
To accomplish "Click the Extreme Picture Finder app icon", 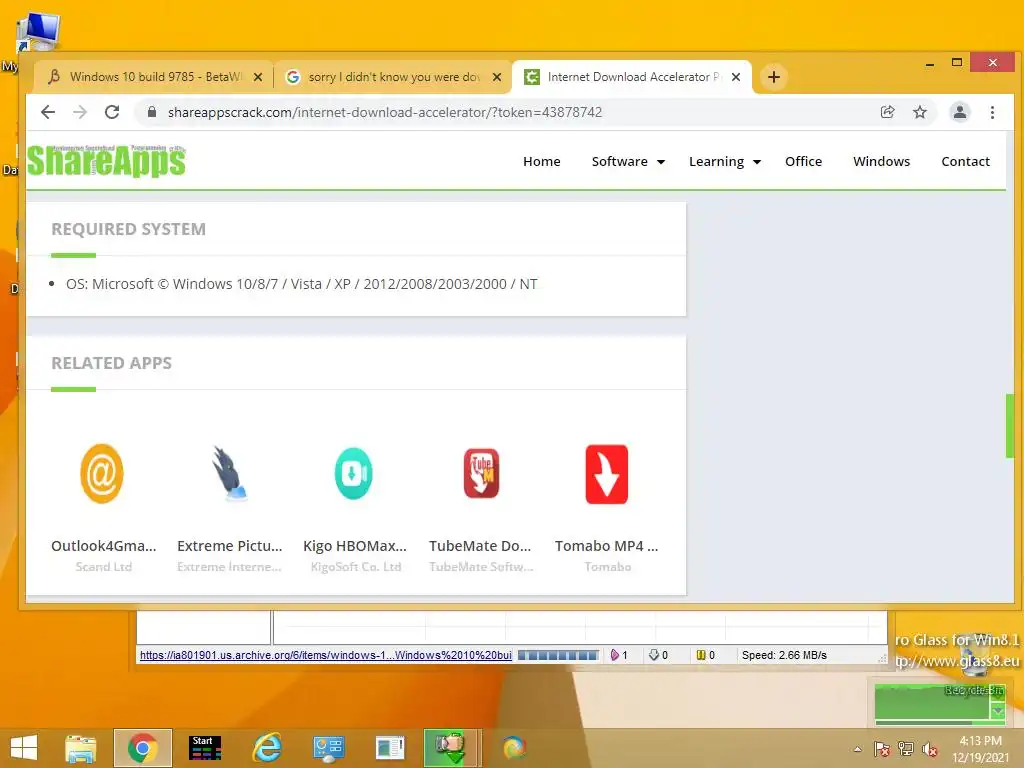I will click(229, 473).
